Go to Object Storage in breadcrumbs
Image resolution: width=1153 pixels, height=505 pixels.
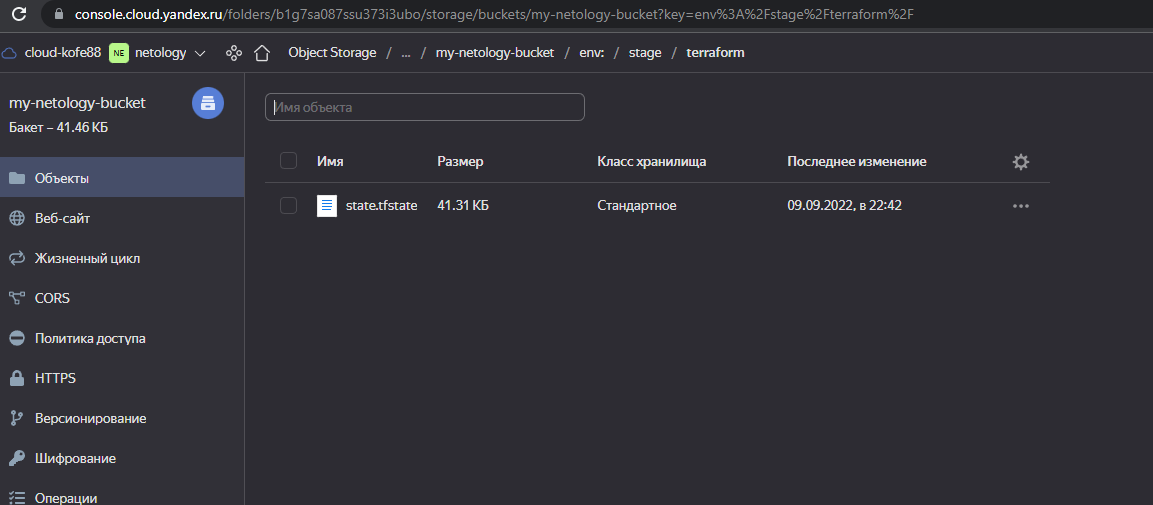coord(332,53)
